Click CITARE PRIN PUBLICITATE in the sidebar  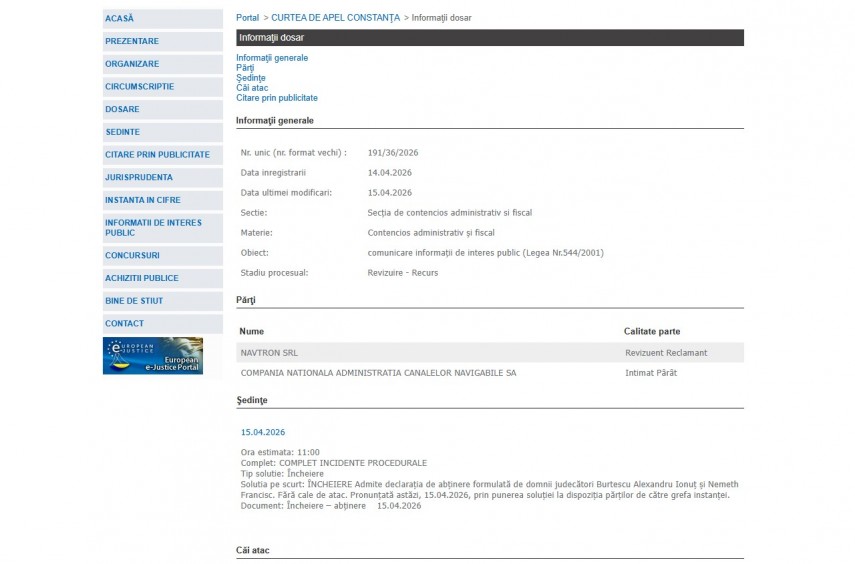point(157,155)
